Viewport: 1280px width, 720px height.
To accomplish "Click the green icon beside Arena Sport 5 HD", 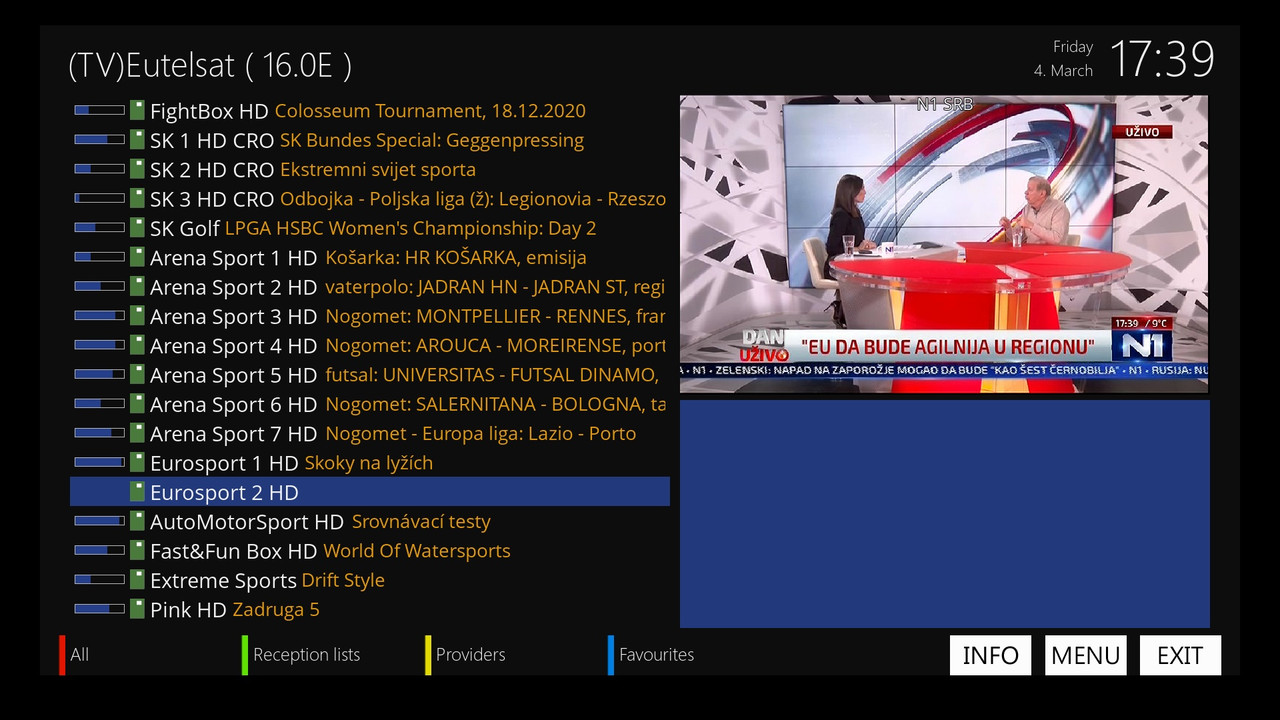I will tap(138, 374).
